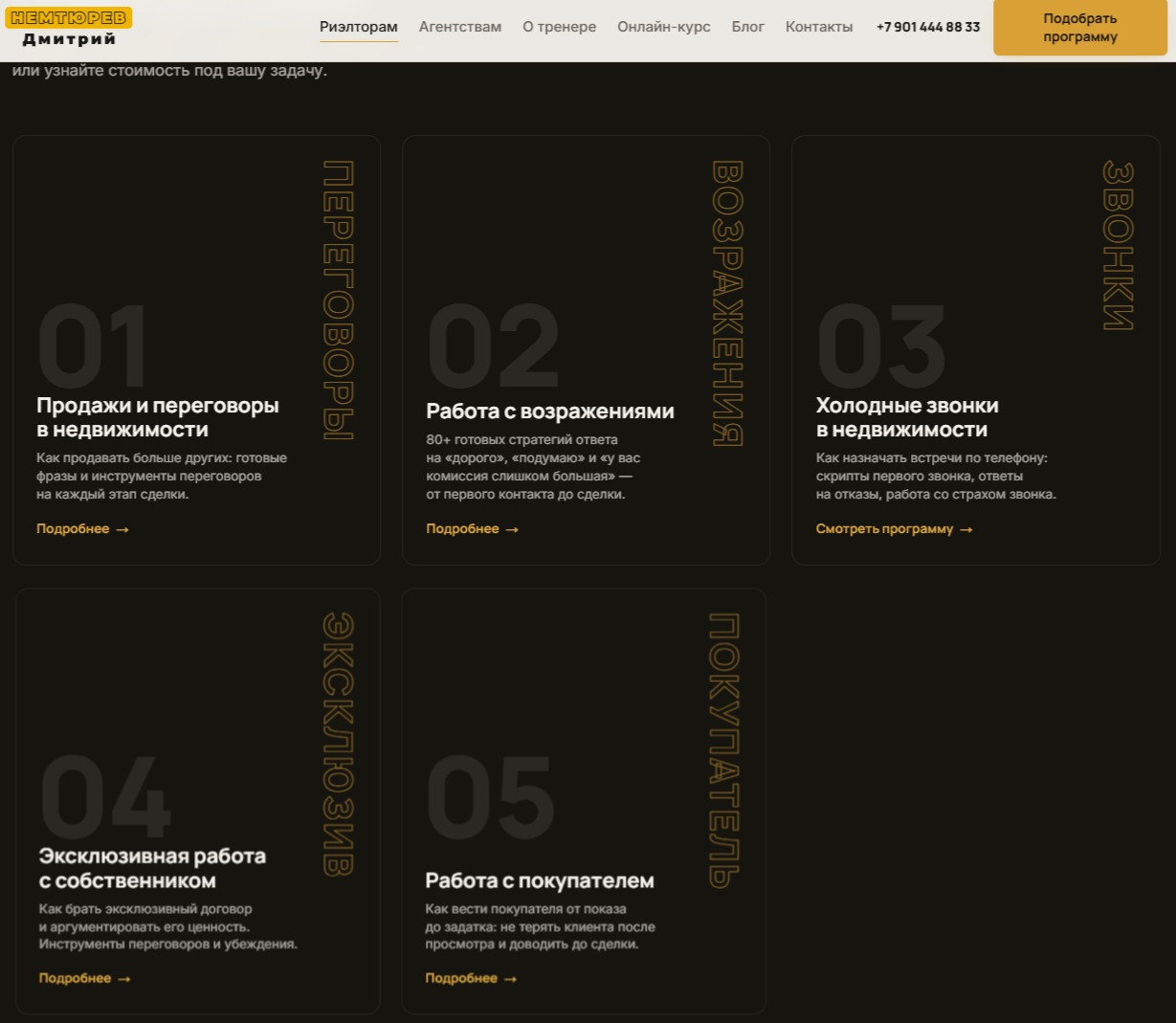The image size is (1176, 1023).
Task: Open the Риэлторам menu item
Action: tap(359, 27)
